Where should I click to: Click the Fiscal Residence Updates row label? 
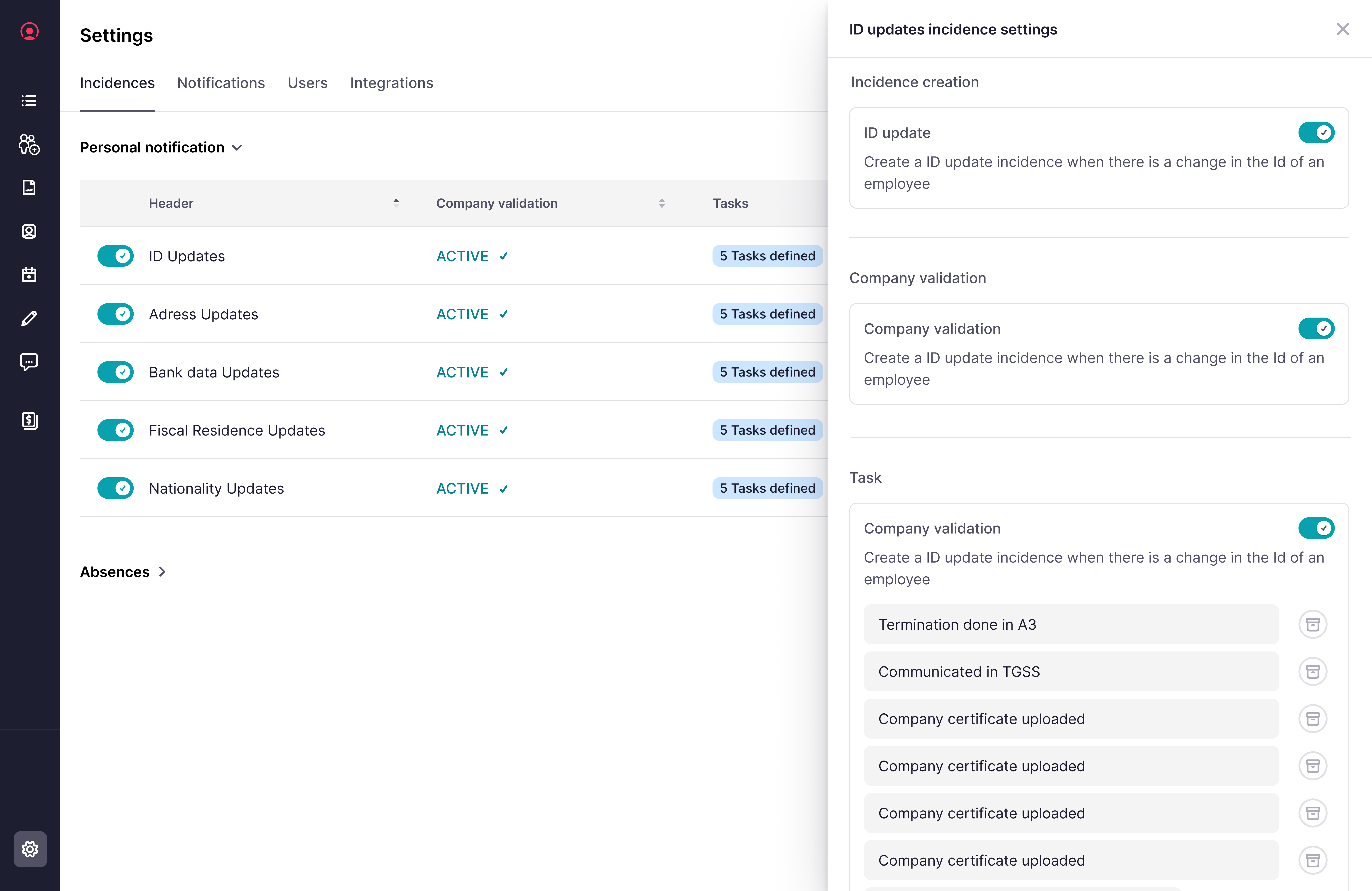coord(237,431)
